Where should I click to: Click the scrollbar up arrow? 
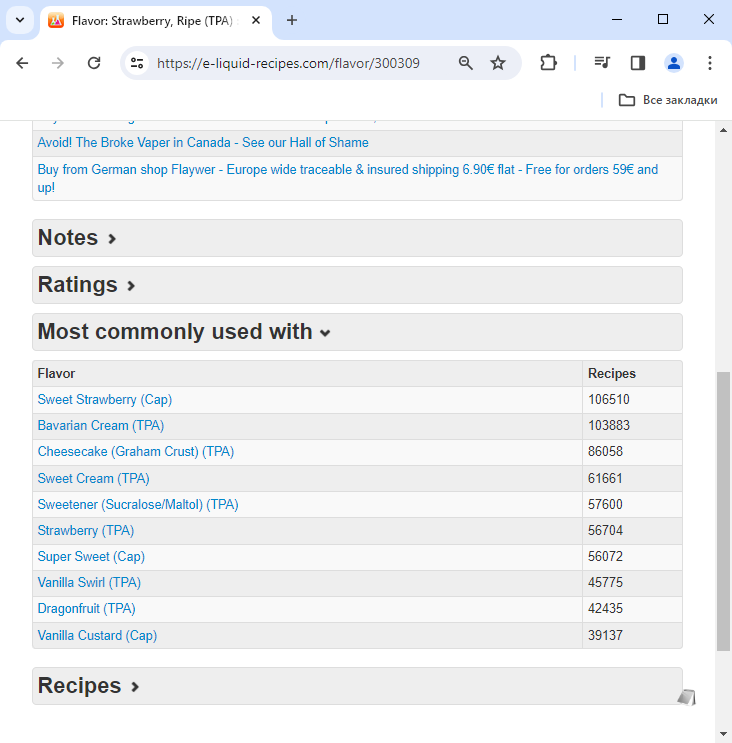click(723, 130)
